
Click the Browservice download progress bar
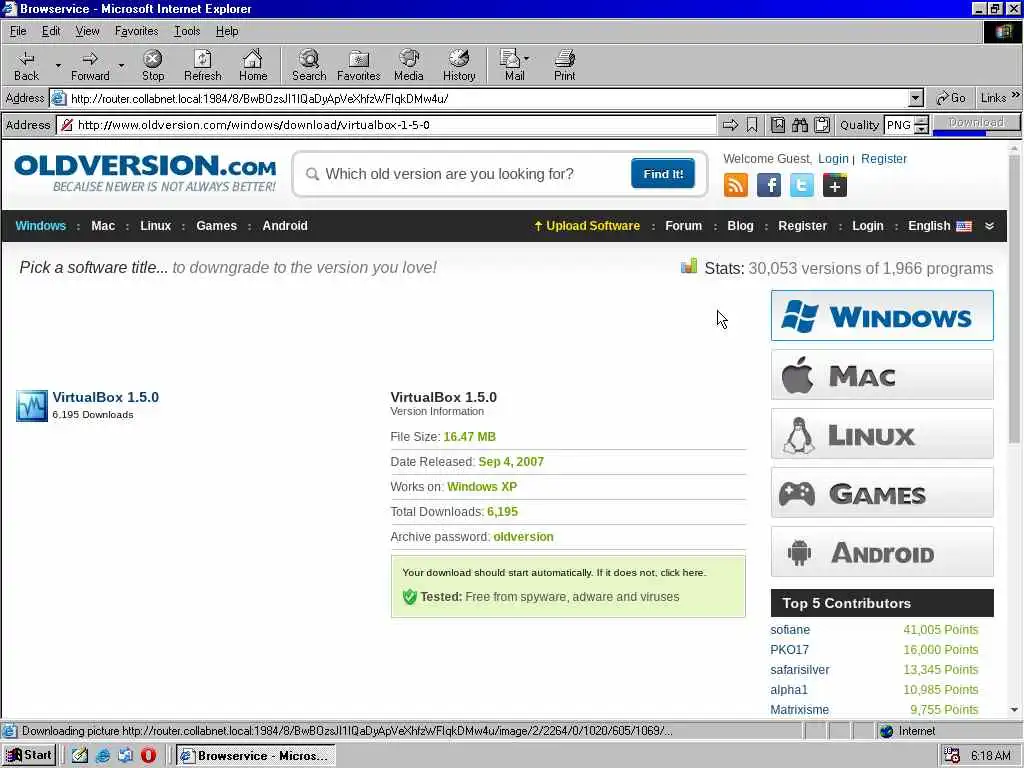pyautogui.click(x=976, y=133)
